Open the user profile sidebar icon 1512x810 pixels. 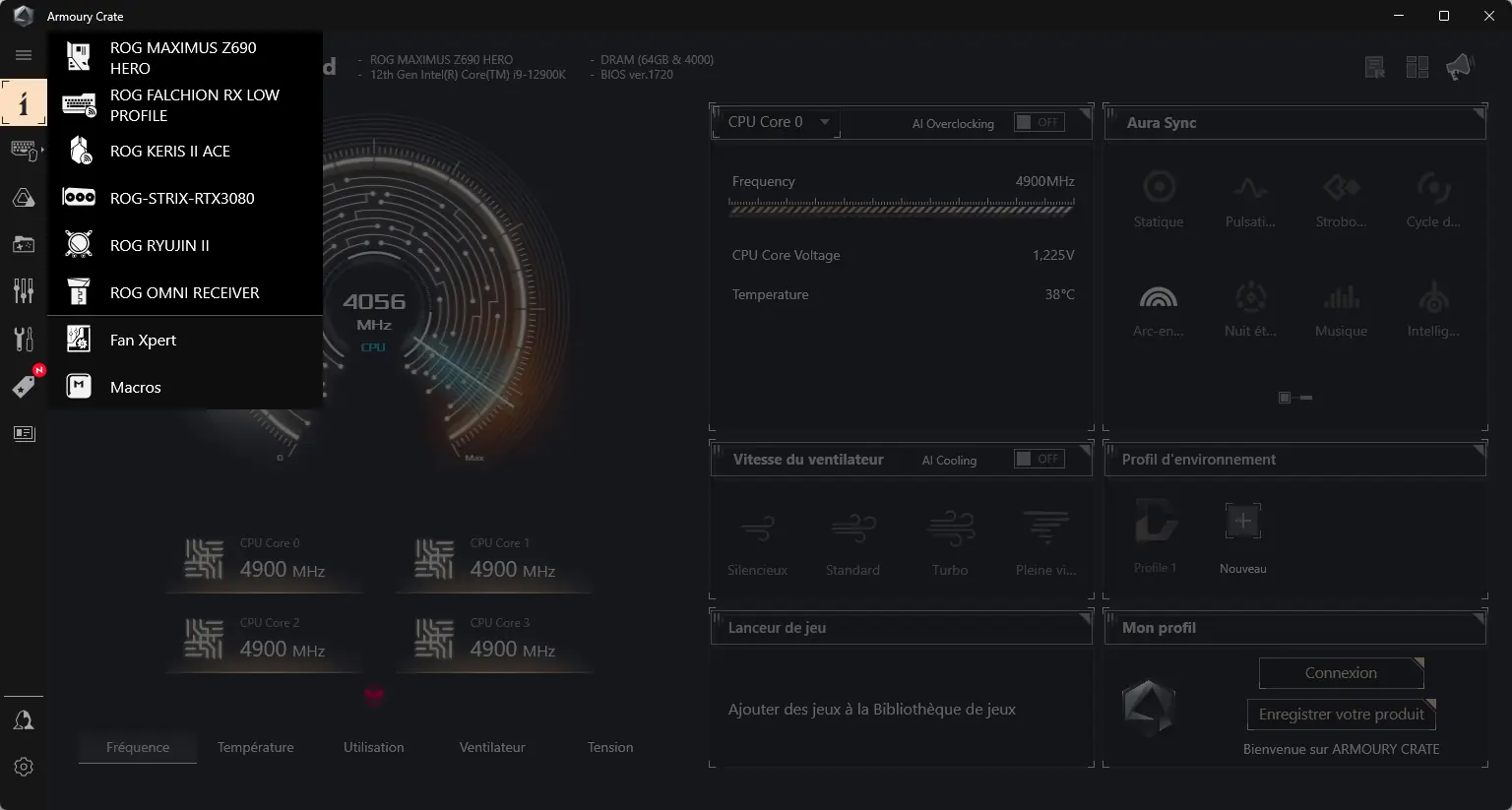click(x=24, y=720)
